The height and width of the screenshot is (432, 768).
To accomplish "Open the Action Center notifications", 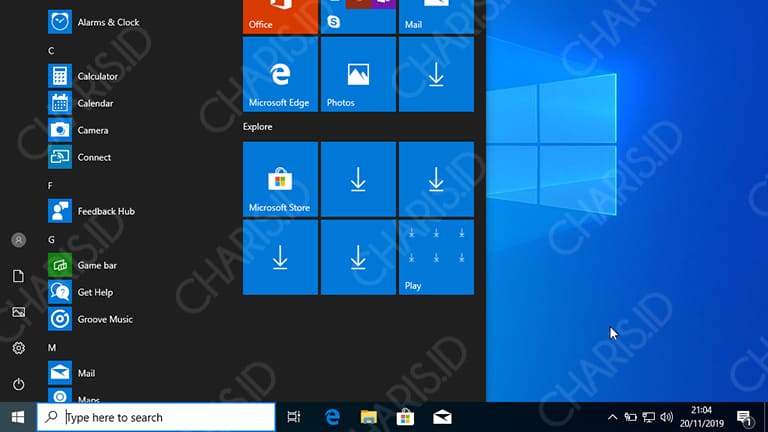I will coord(744,418).
